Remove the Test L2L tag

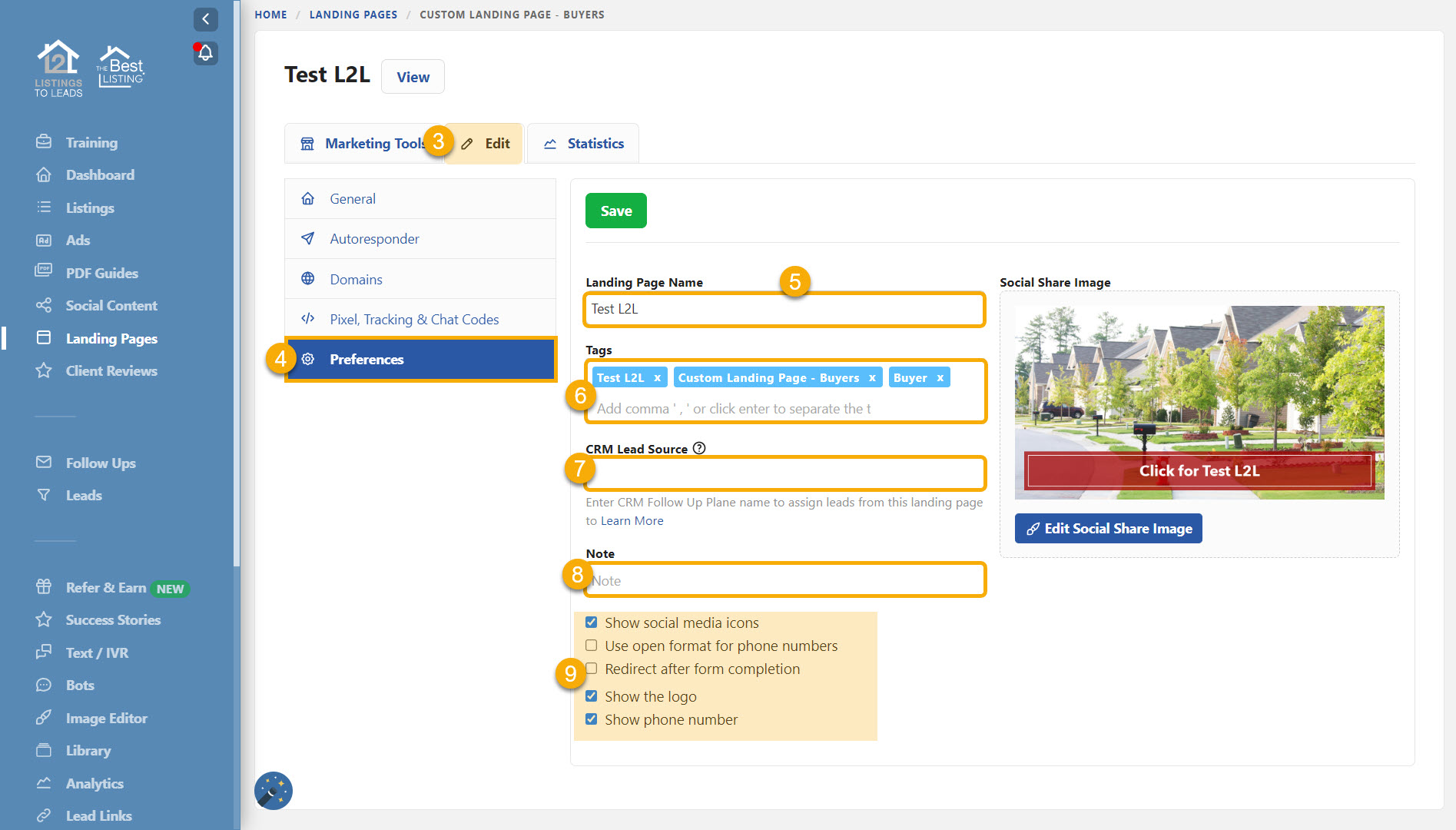pyautogui.click(x=657, y=378)
